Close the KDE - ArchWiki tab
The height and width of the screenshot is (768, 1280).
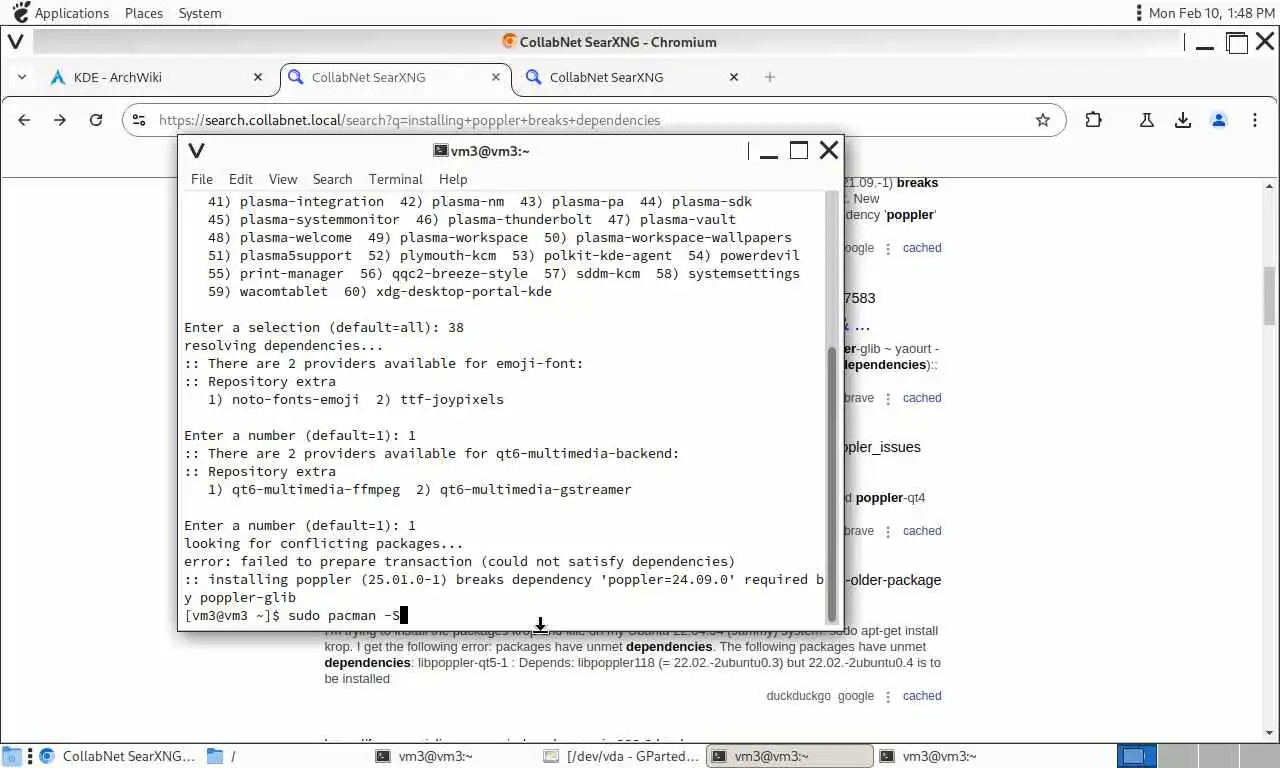point(258,77)
